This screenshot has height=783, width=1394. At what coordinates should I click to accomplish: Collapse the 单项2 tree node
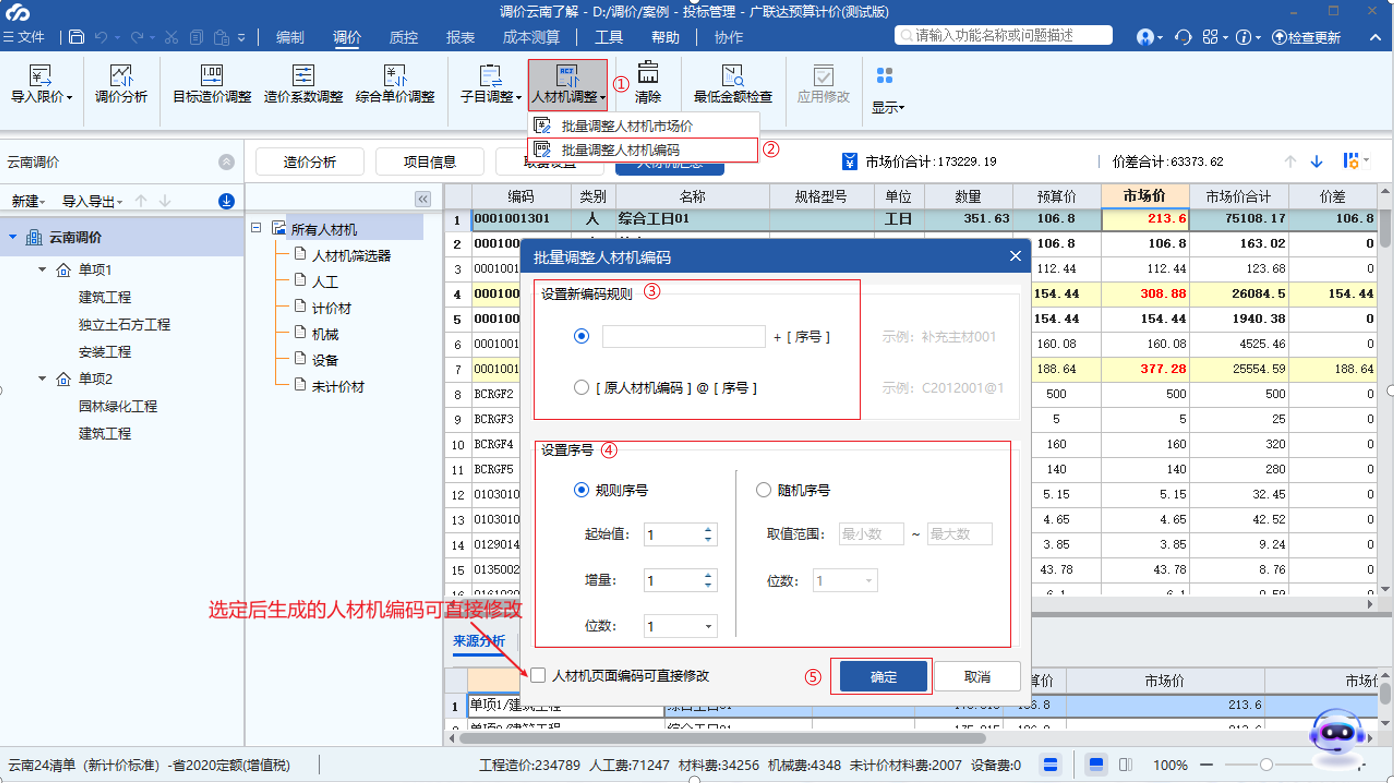coord(42,379)
